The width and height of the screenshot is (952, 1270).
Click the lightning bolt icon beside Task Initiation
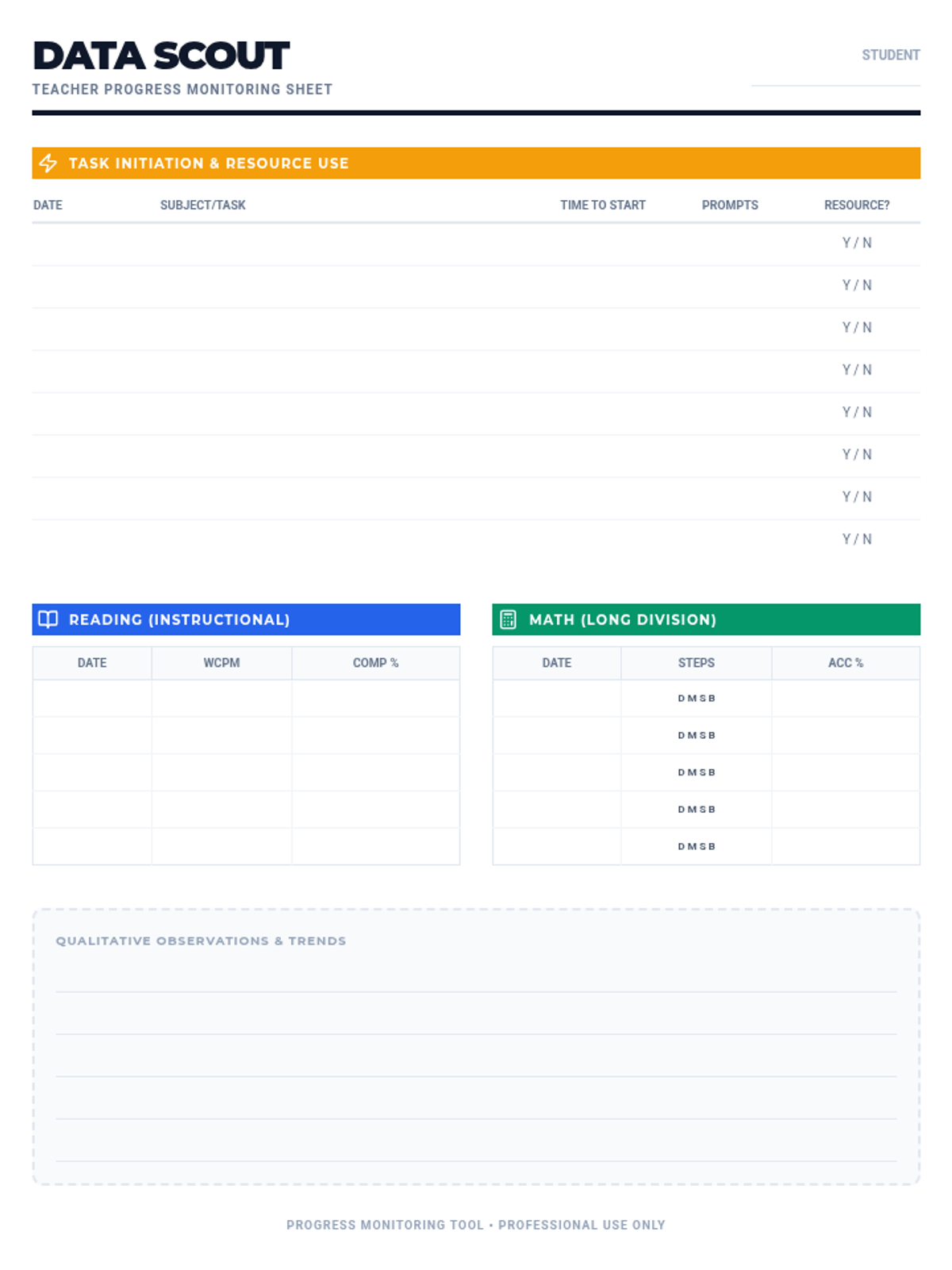click(x=48, y=163)
